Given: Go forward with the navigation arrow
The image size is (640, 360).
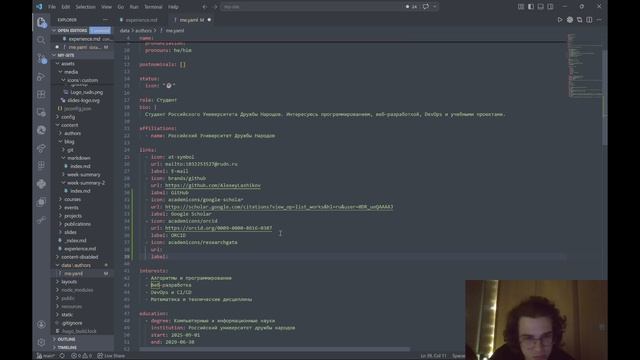Looking at the screenshot, I should [216, 7].
